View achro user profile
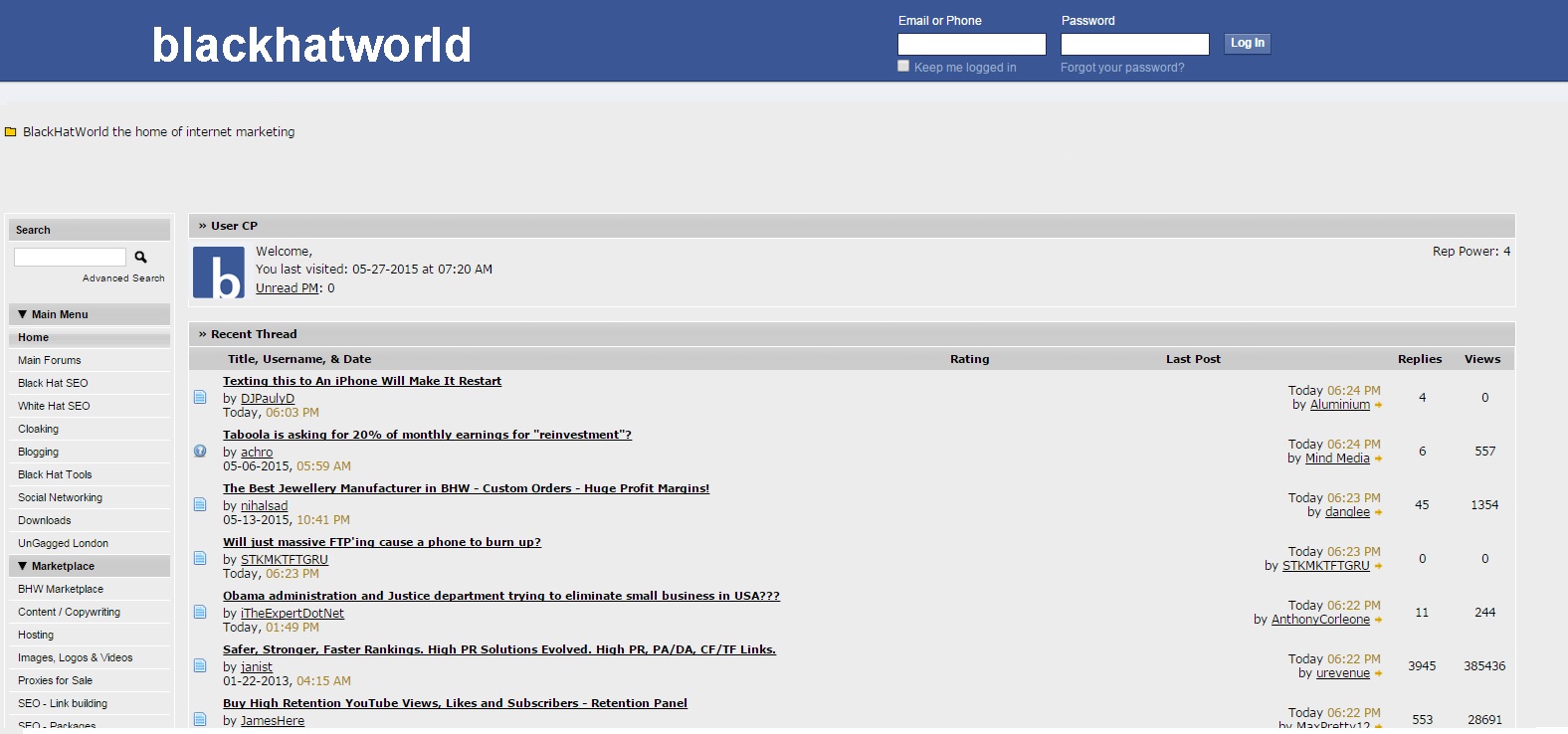Screen dimensions: 1568x734 [257, 453]
